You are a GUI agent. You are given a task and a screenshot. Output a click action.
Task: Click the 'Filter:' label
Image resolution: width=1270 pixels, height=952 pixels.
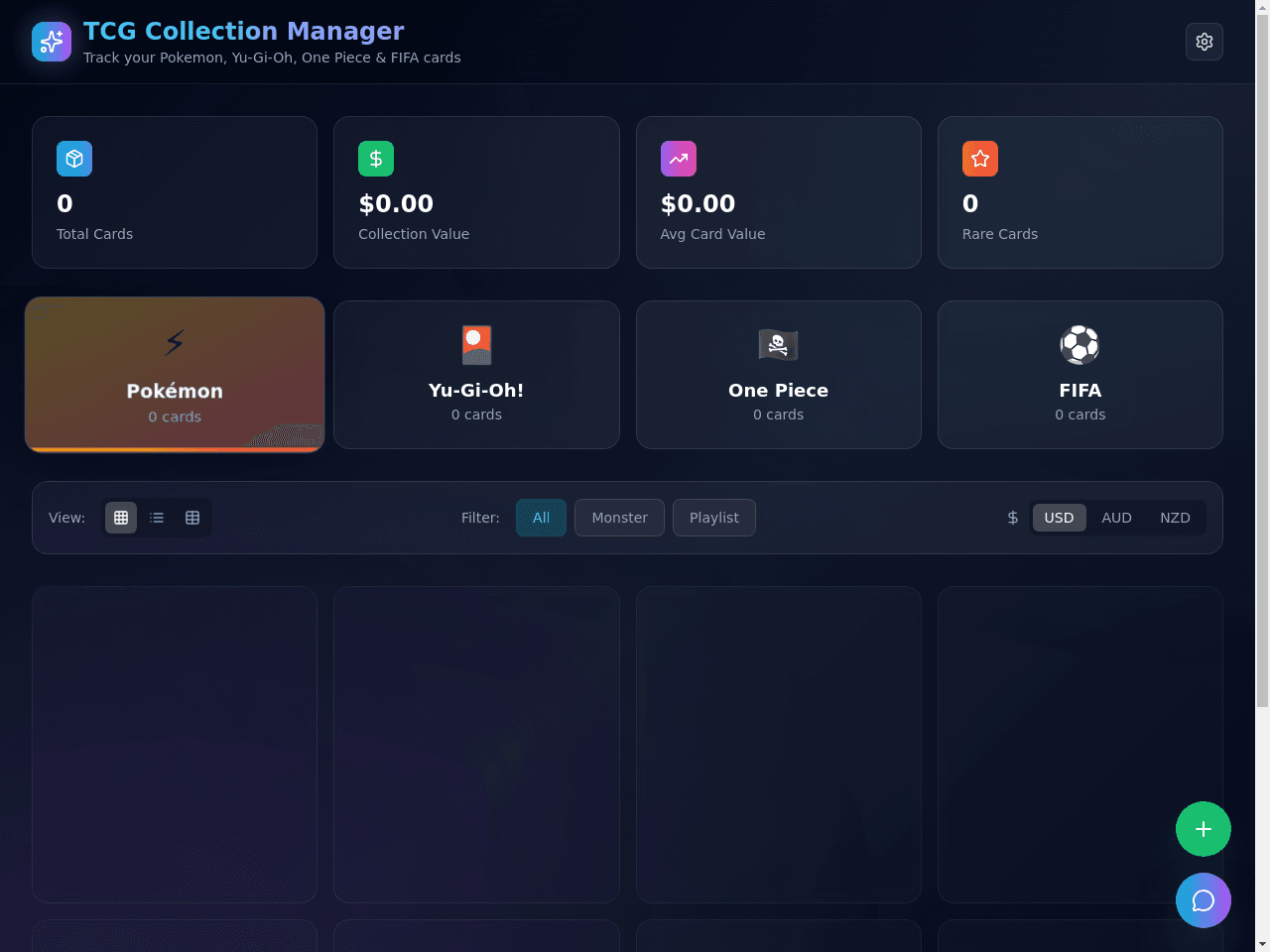point(480,518)
